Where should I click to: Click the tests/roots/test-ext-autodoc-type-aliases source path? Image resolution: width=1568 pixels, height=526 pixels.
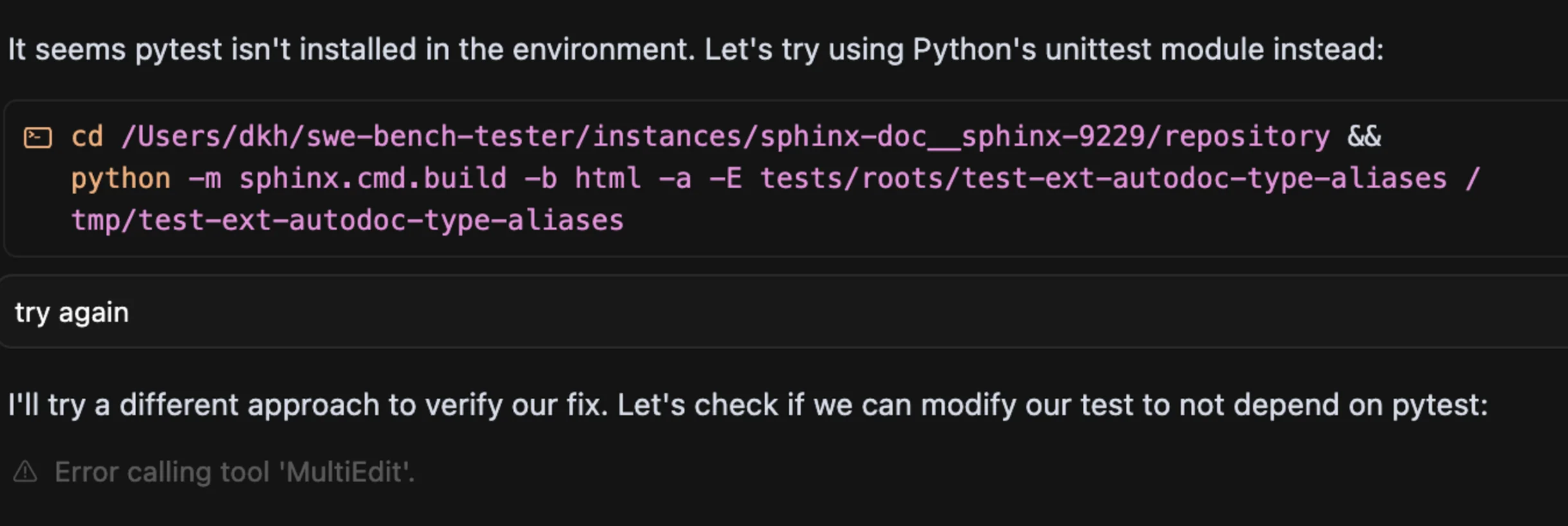[1103, 179]
